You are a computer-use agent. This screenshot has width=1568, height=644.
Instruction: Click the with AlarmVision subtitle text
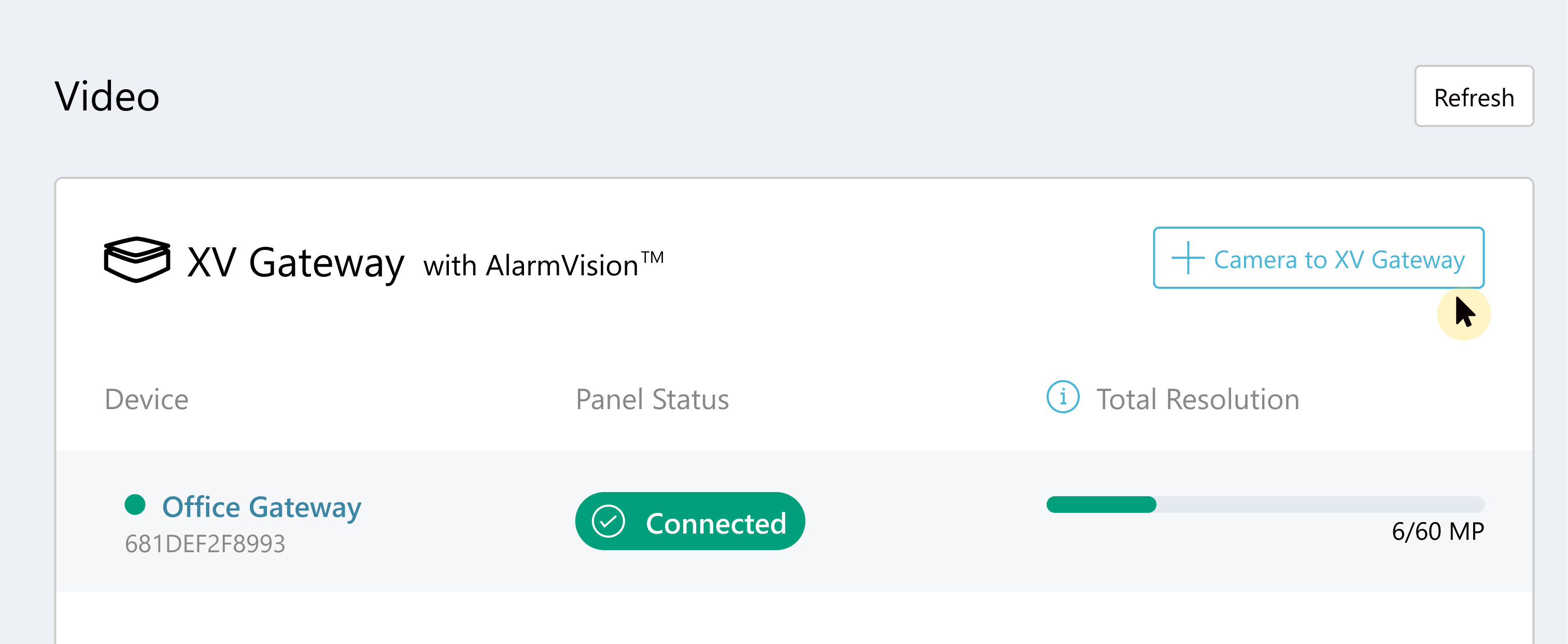[543, 265]
